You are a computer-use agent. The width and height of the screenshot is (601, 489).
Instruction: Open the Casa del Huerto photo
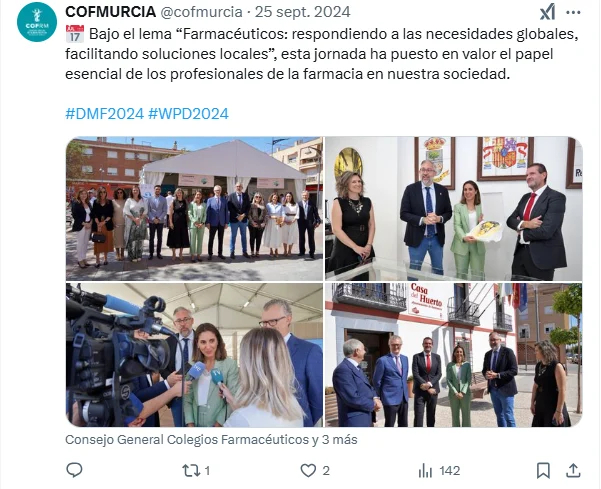[x=453, y=355]
